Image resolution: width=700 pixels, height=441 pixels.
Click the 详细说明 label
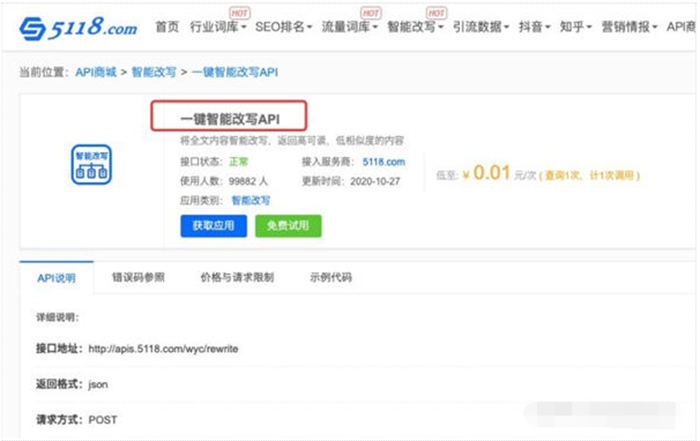[x=57, y=317]
